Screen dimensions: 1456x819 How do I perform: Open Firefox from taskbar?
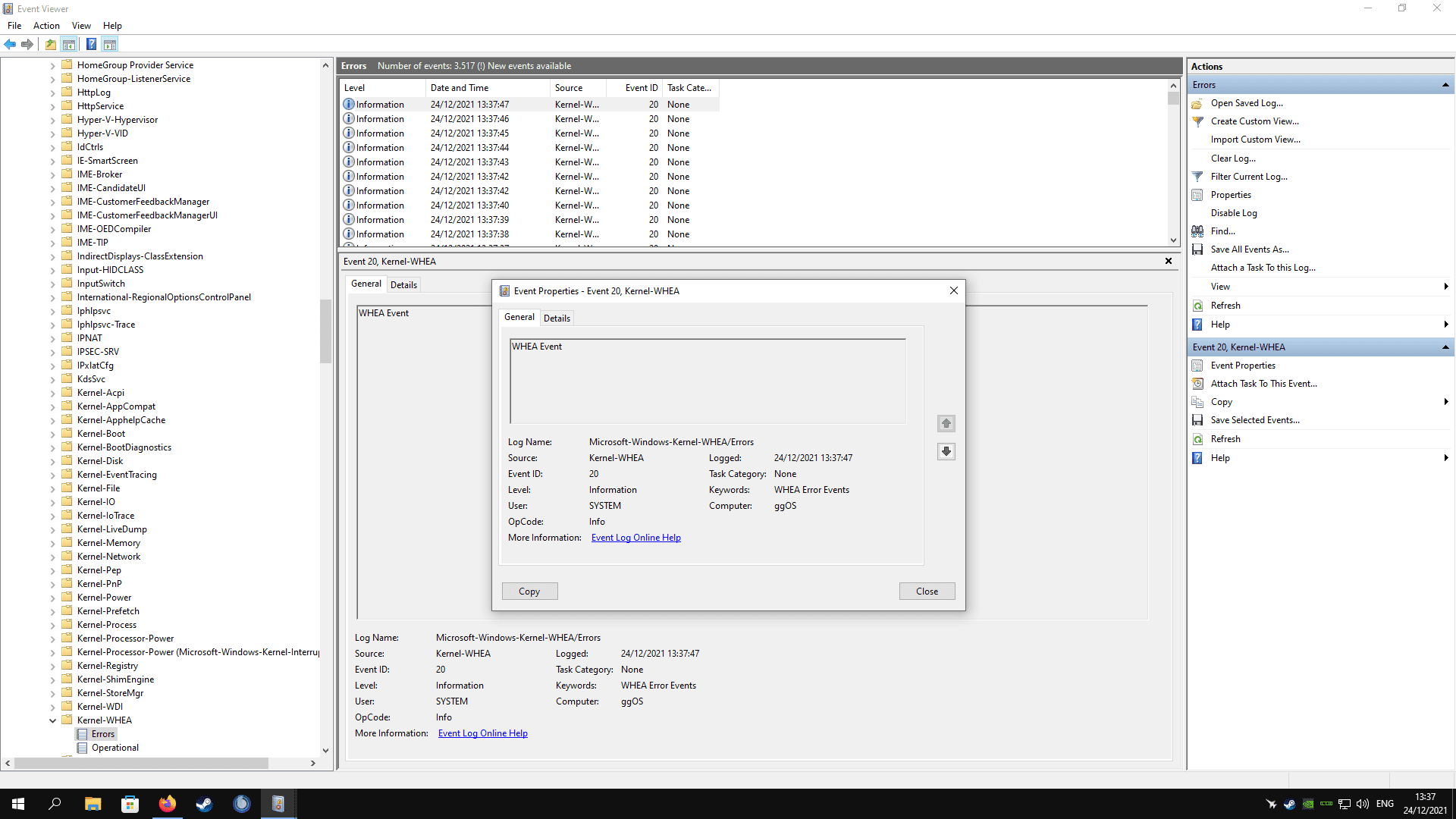pos(167,804)
